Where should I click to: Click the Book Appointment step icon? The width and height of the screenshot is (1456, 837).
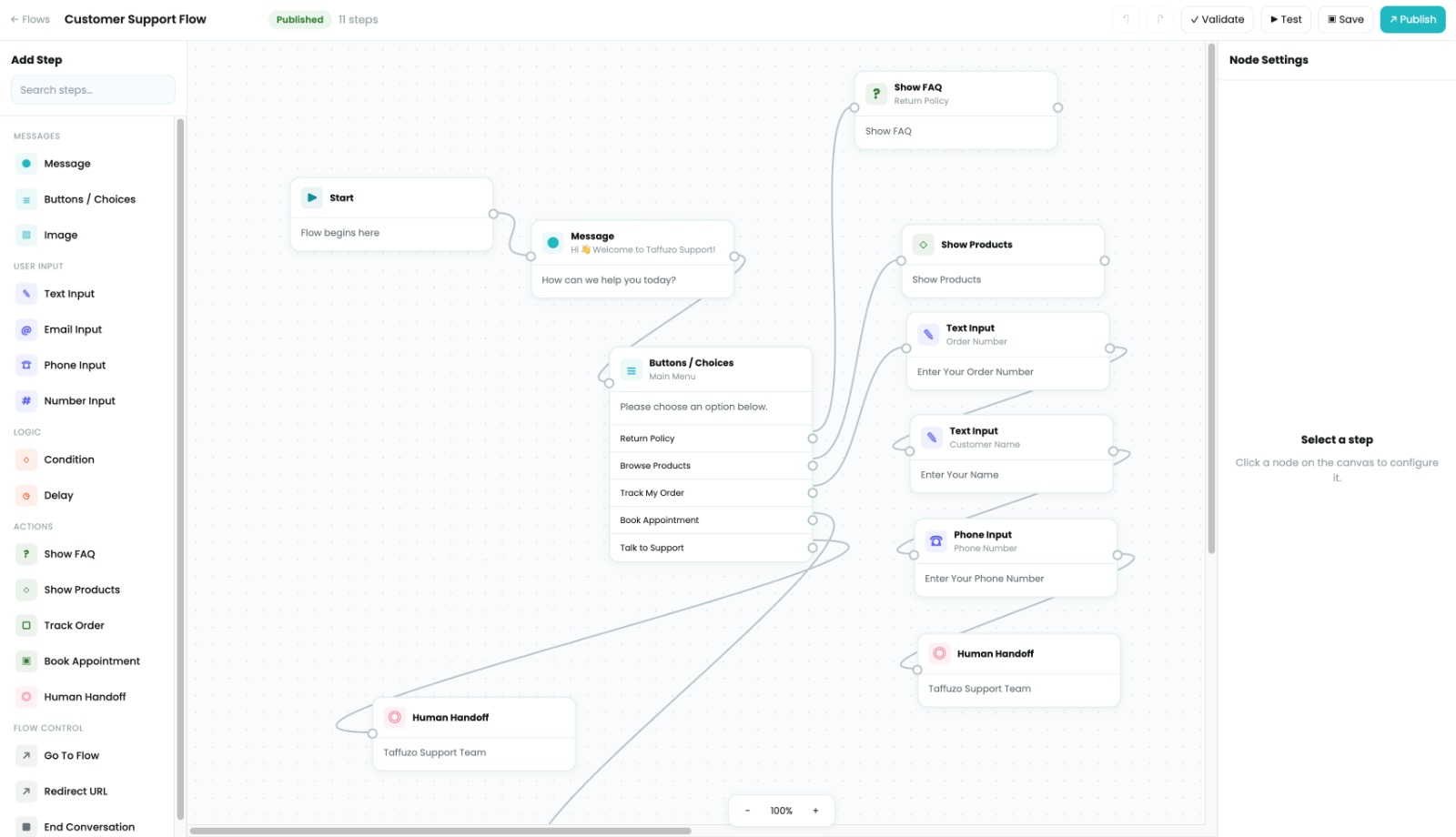tap(26, 661)
